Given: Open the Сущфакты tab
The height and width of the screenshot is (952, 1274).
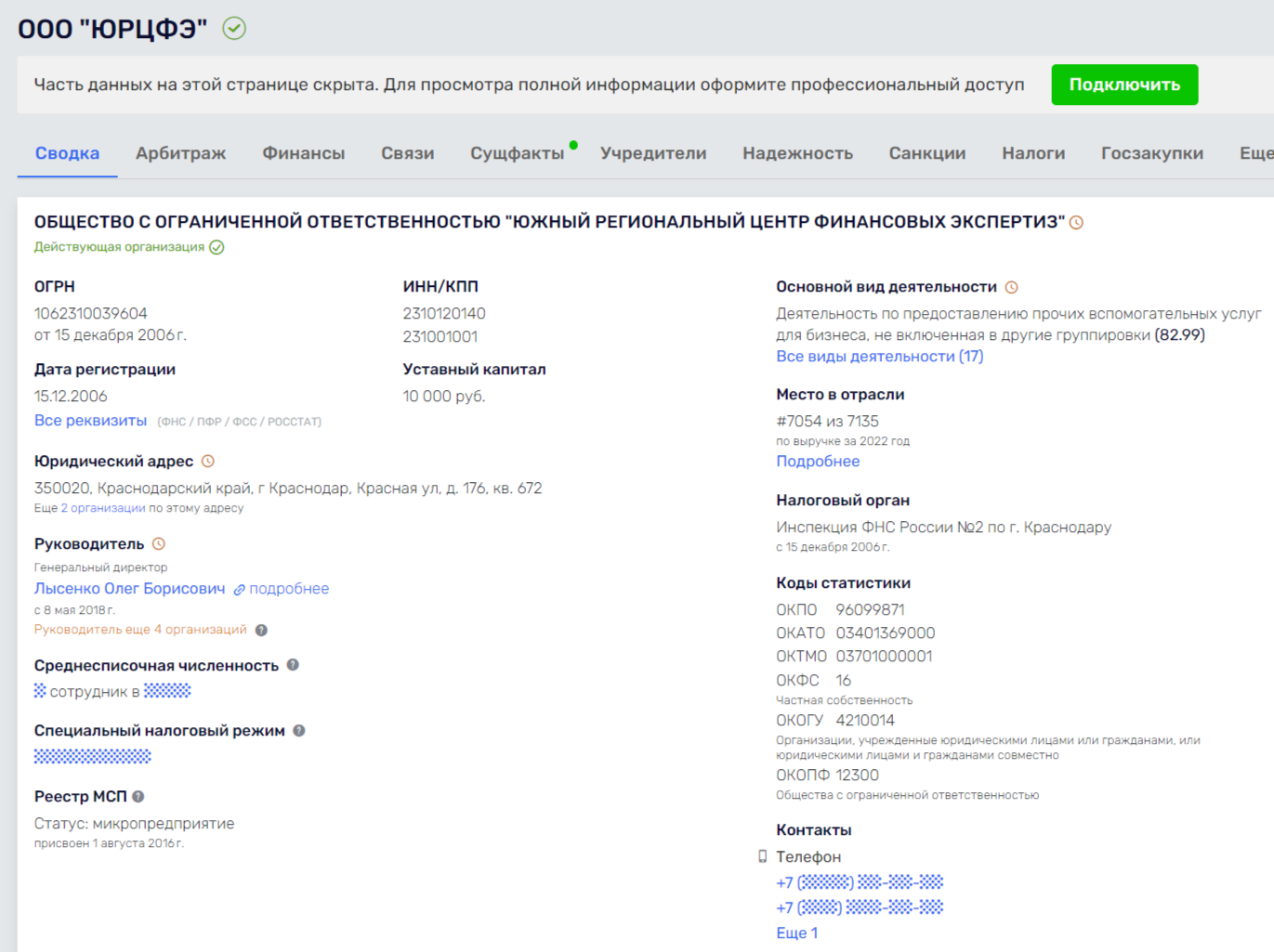Looking at the screenshot, I should [x=518, y=153].
